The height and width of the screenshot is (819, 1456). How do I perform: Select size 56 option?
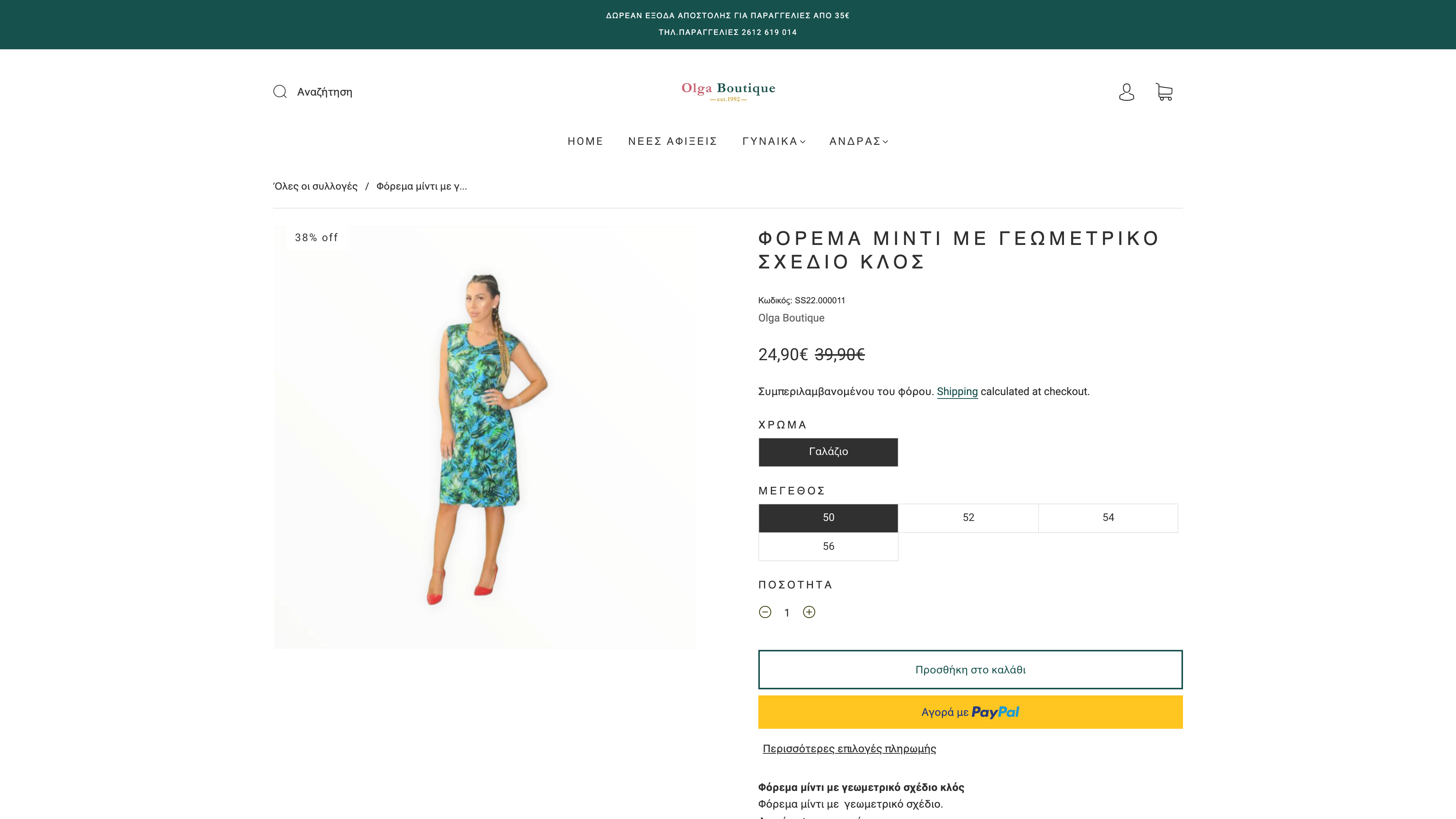(x=828, y=546)
